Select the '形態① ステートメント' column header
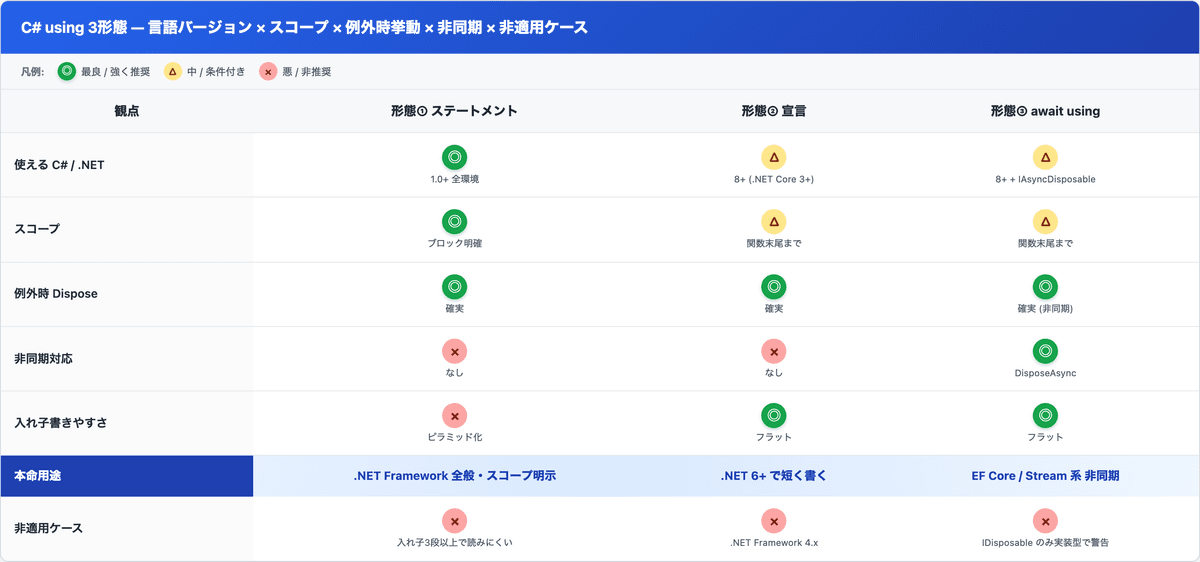The width and height of the screenshot is (1200, 562). click(454, 111)
